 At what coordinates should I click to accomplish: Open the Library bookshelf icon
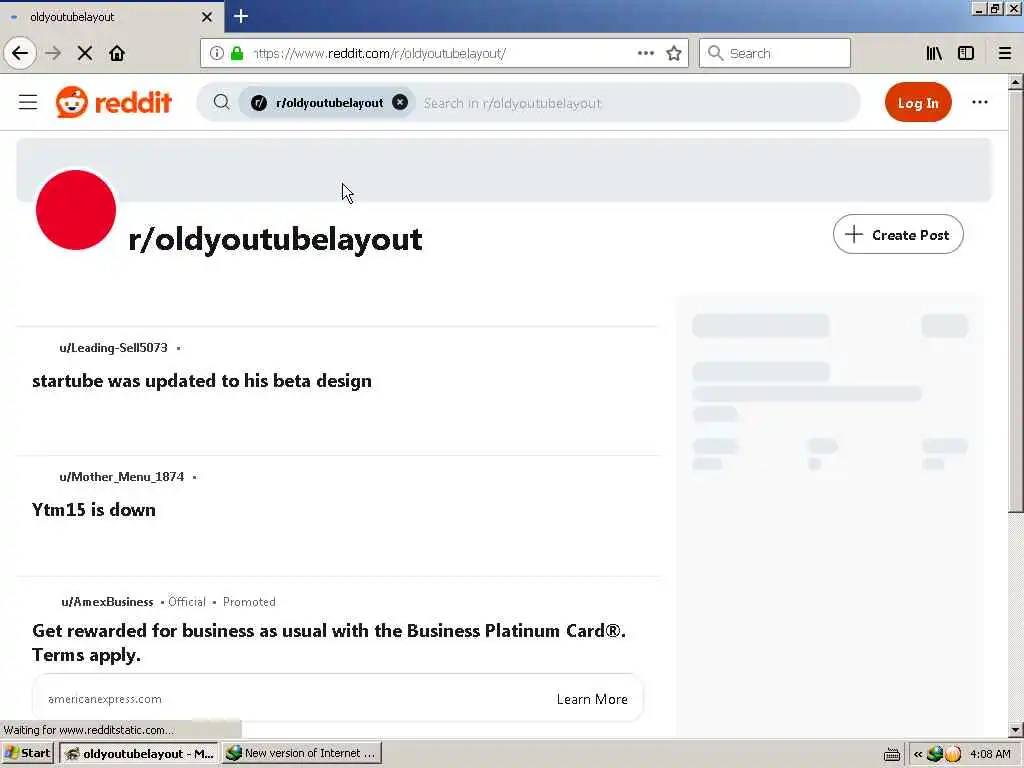tap(934, 53)
